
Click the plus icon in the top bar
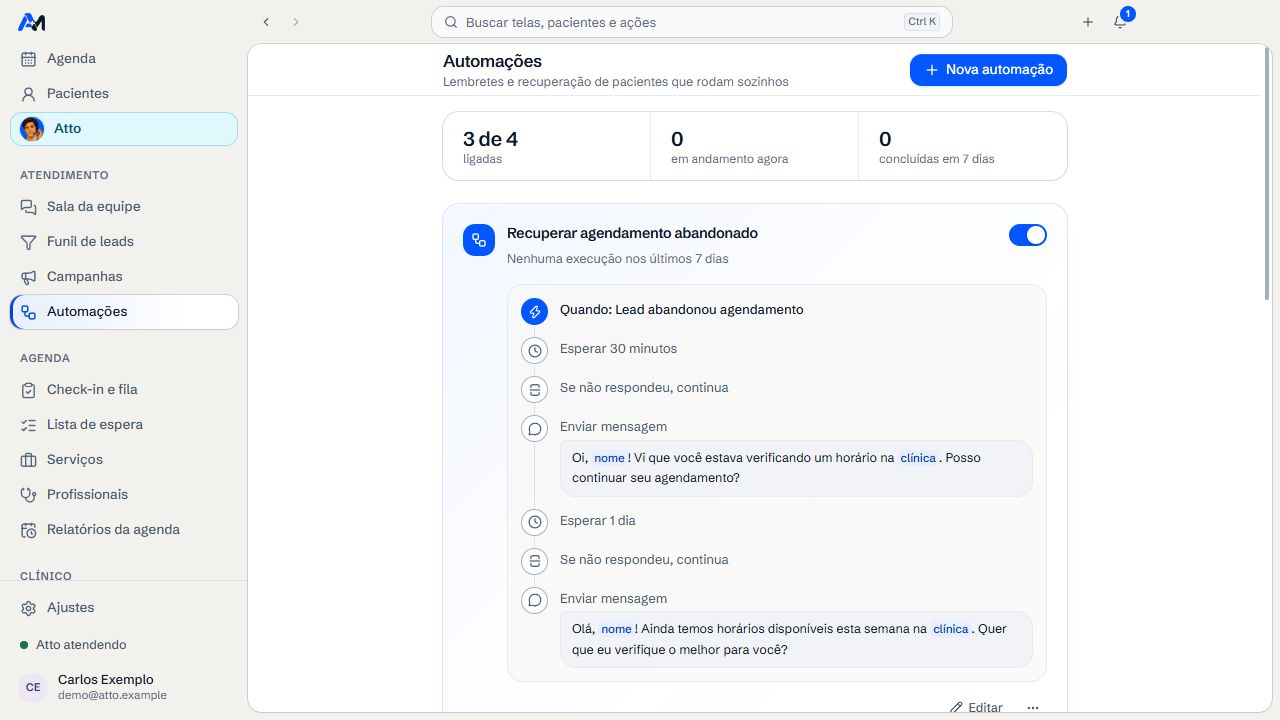[x=1088, y=22]
